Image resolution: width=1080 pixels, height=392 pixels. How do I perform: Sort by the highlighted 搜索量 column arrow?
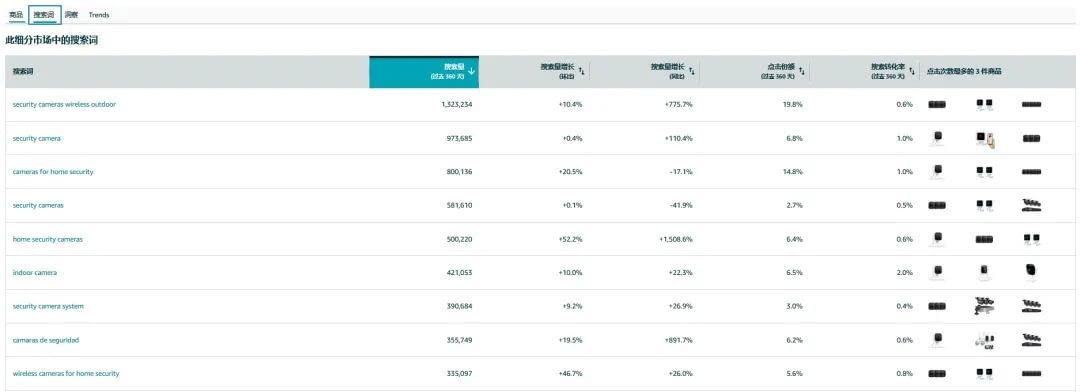472,70
